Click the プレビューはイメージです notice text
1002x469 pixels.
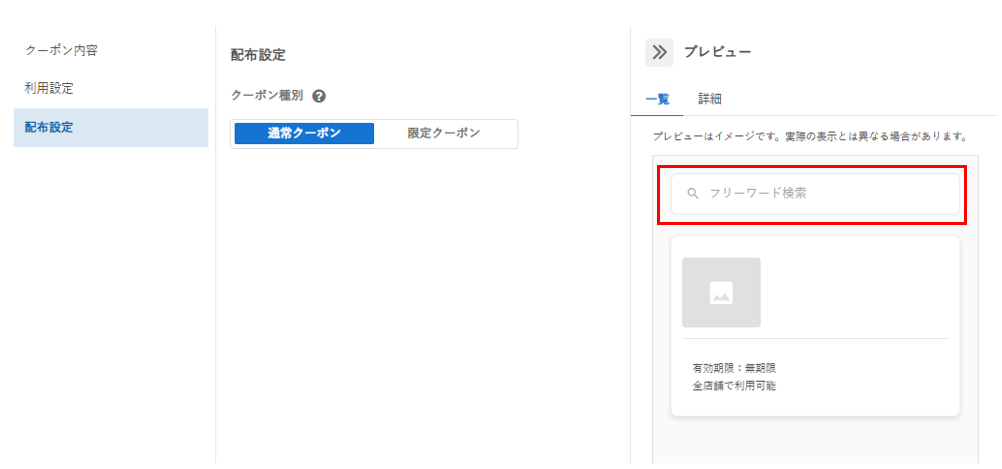click(x=808, y=137)
